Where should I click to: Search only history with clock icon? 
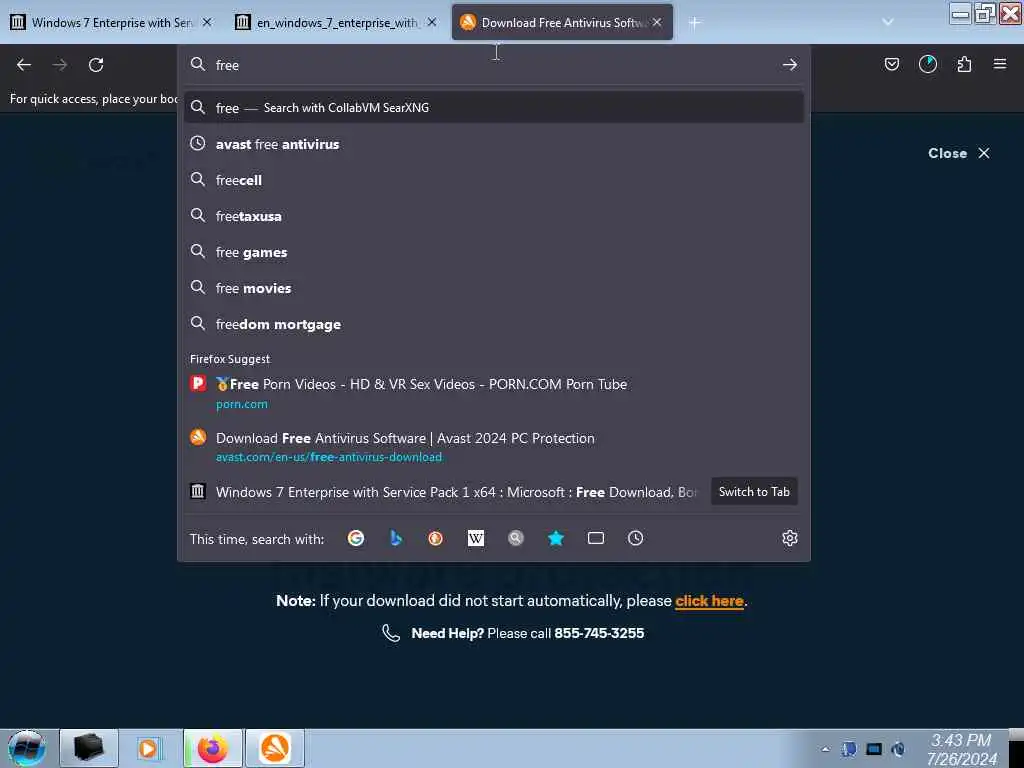tap(635, 538)
